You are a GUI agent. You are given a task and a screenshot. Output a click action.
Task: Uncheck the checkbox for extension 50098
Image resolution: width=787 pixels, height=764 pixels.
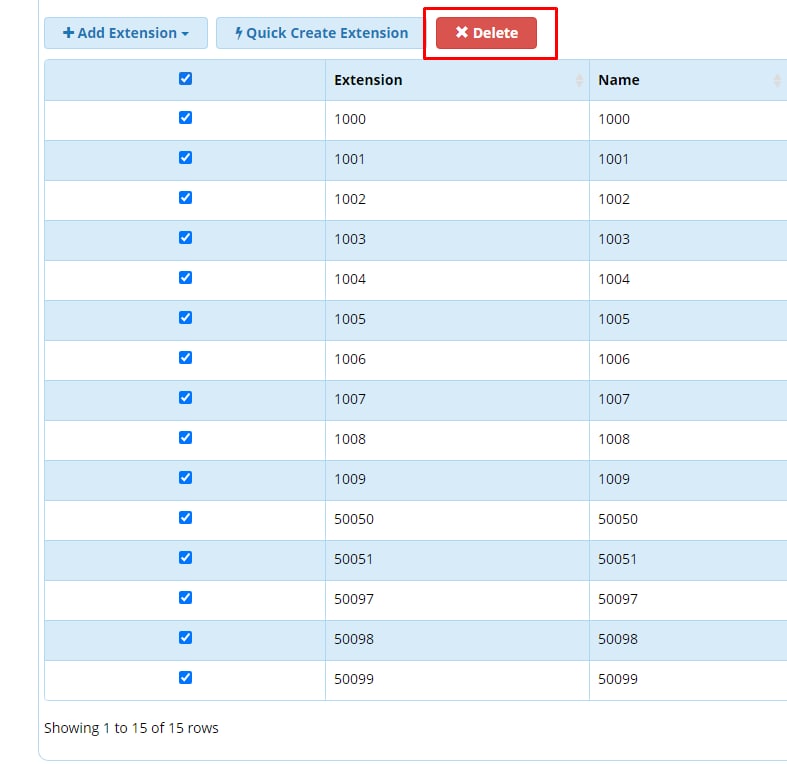coord(185,638)
